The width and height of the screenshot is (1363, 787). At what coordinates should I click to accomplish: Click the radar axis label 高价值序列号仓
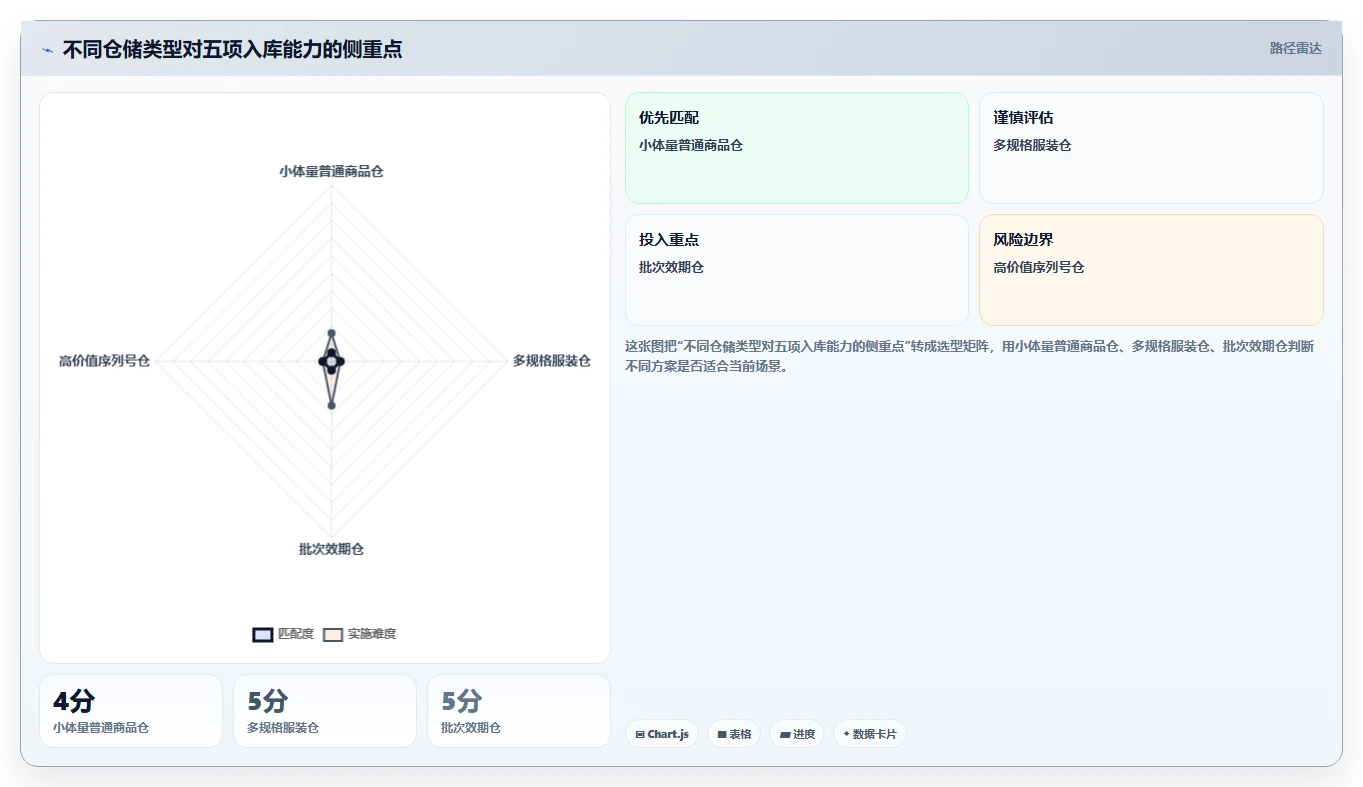point(104,361)
